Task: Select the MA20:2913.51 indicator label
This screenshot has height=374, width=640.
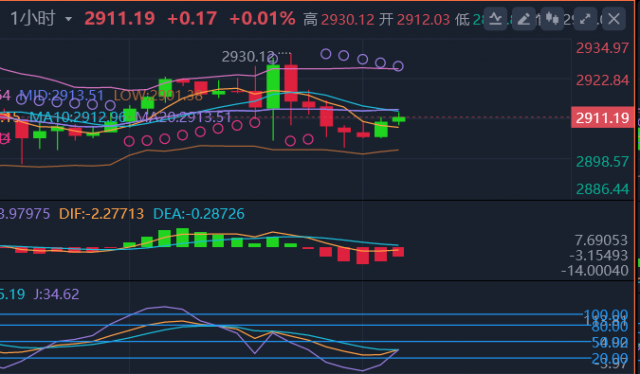Action: tap(183, 117)
